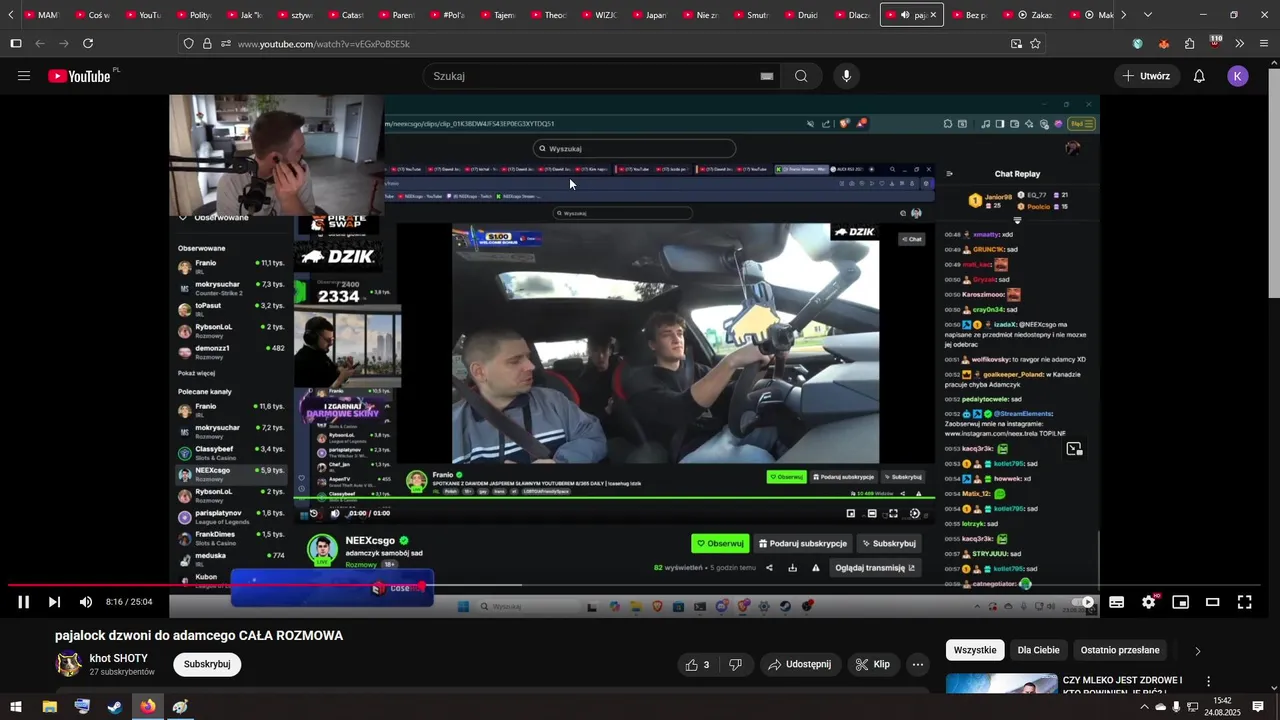Screen dimensions: 1280x720
Task: Open the Firefox sidebar toggle
Action: [x=16, y=44]
